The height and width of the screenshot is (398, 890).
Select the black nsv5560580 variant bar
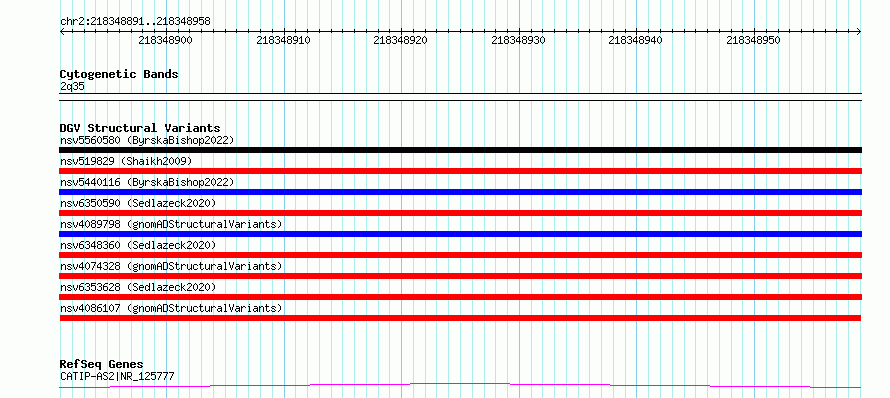[x=460, y=150]
